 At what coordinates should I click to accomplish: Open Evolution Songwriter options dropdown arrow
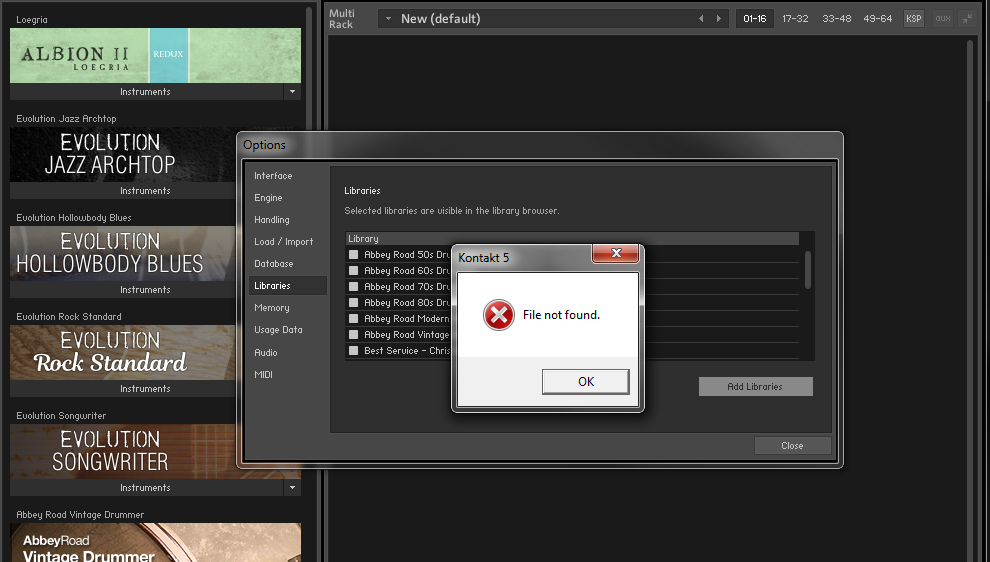pos(292,487)
